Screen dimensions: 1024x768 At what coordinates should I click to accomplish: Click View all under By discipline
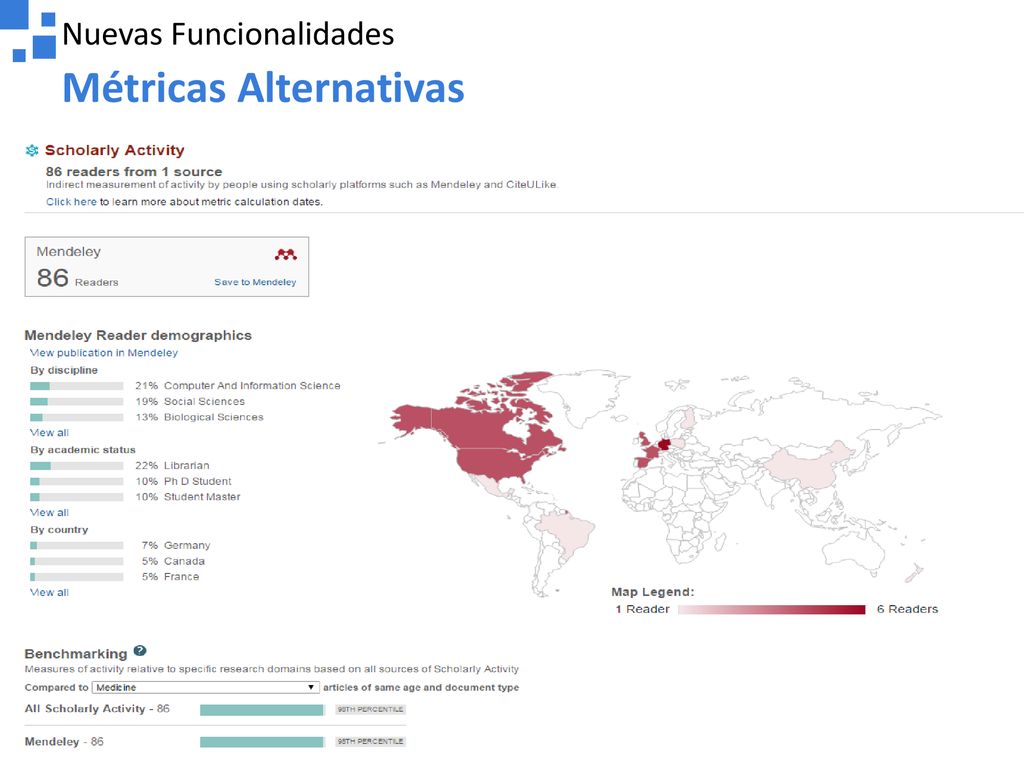pos(50,432)
